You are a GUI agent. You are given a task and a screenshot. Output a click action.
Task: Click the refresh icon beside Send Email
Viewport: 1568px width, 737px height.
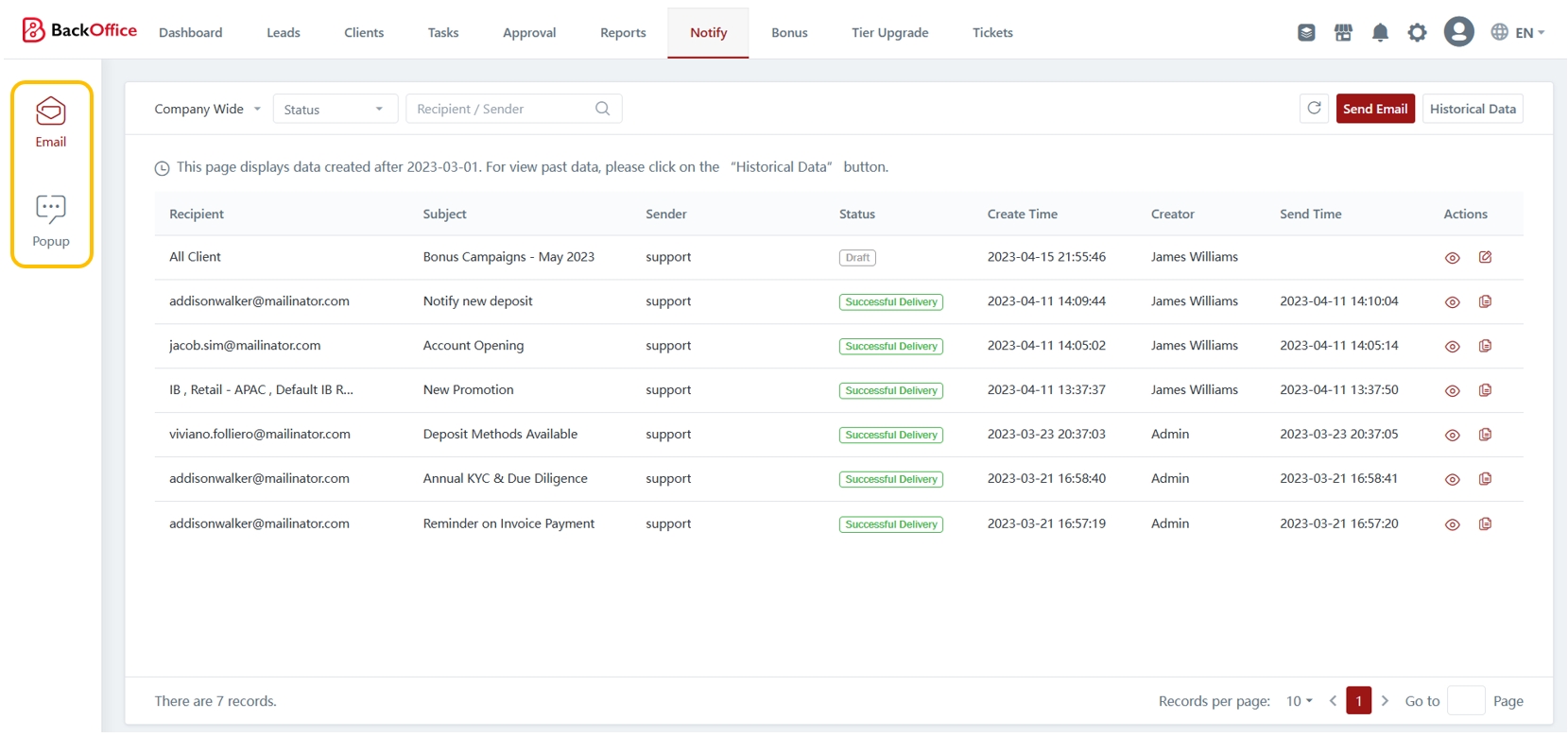pyautogui.click(x=1314, y=109)
